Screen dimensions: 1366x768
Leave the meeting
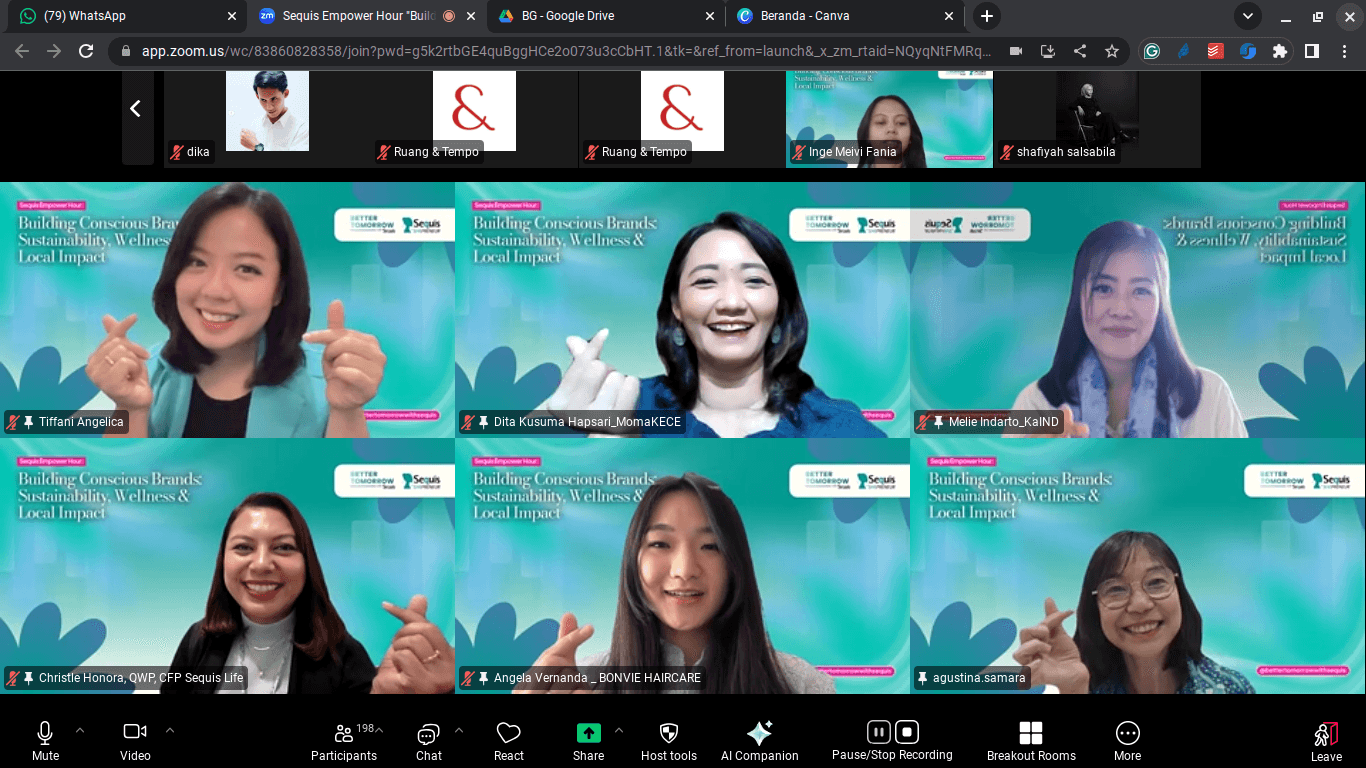coord(1326,741)
